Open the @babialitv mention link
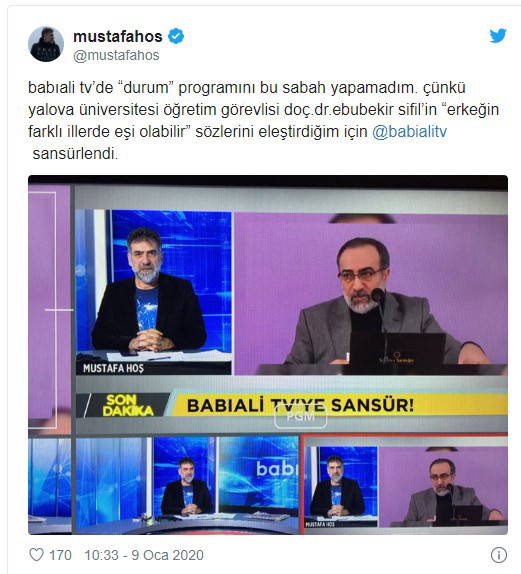Image resolution: width=521 pixels, height=574 pixels. (x=409, y=131)
